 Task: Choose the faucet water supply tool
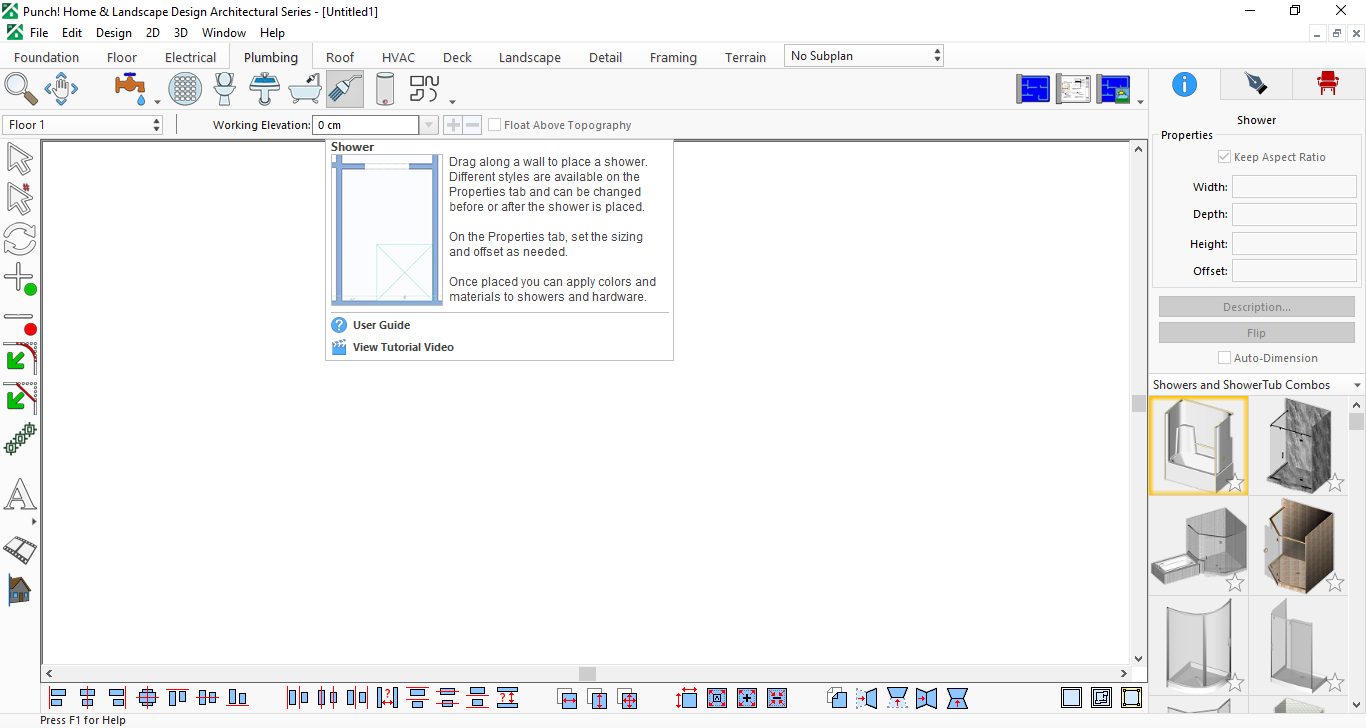(131, 89)
